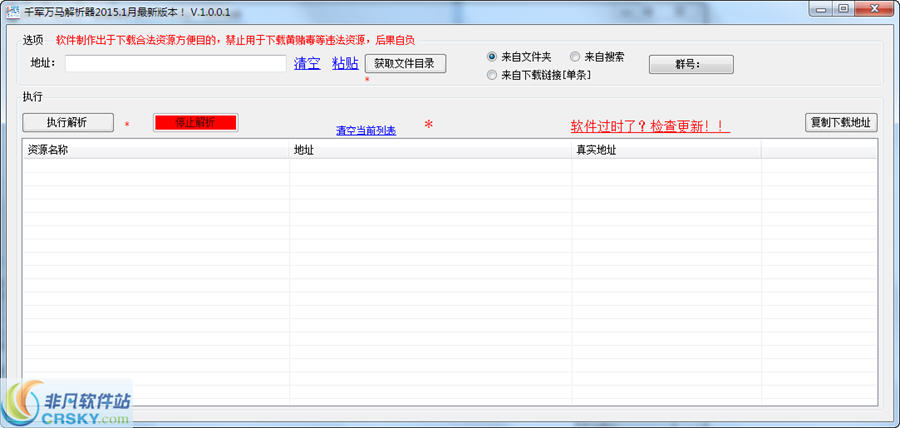Minimize the window
Image resolution: width=900 pixels, height=428 pixels.
tap(821, 8)
